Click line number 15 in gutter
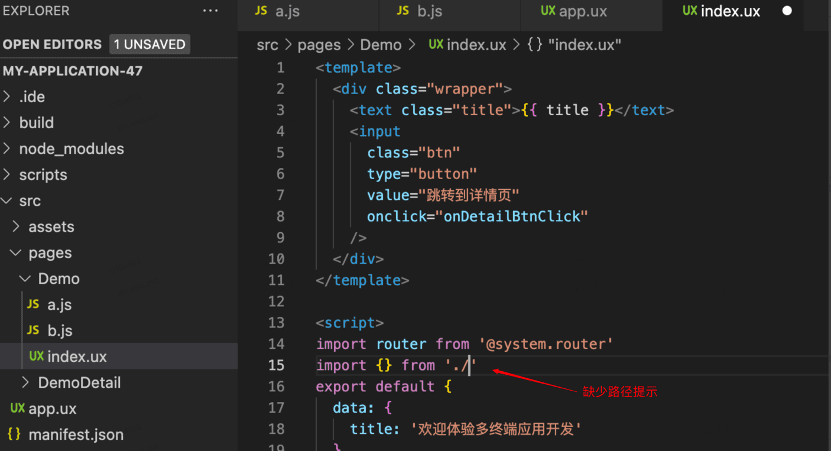The width and height of the screenshot is (832, 452). click(276, 365)
